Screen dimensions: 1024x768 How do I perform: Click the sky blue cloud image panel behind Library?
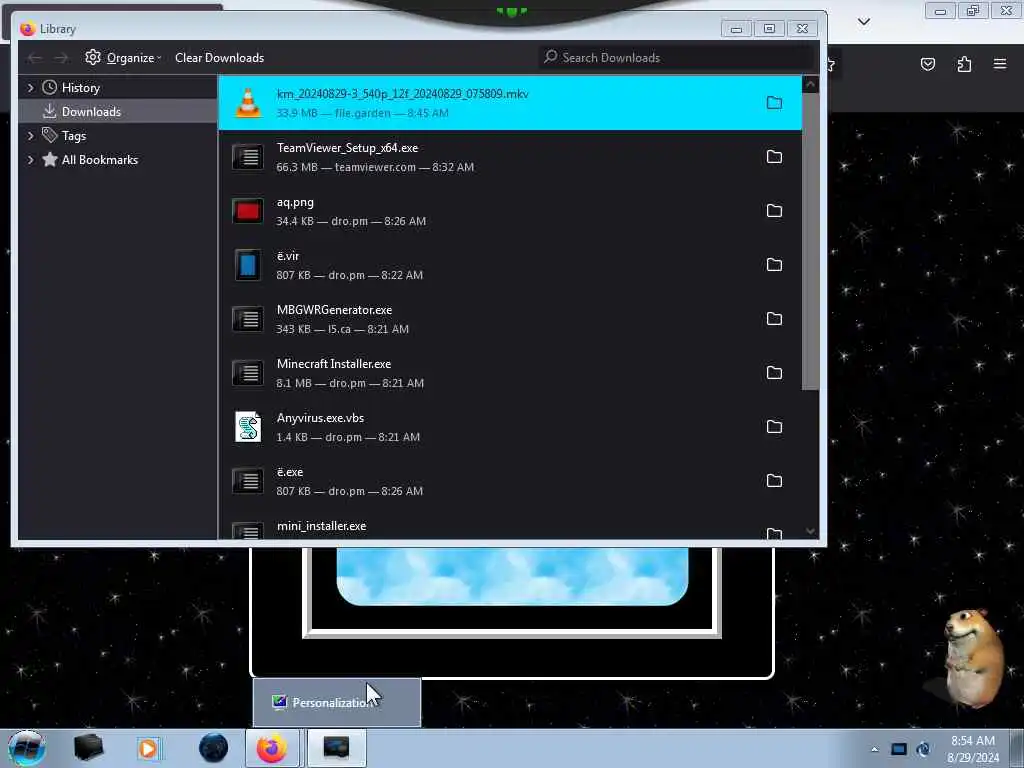click(x=512, y=577)
